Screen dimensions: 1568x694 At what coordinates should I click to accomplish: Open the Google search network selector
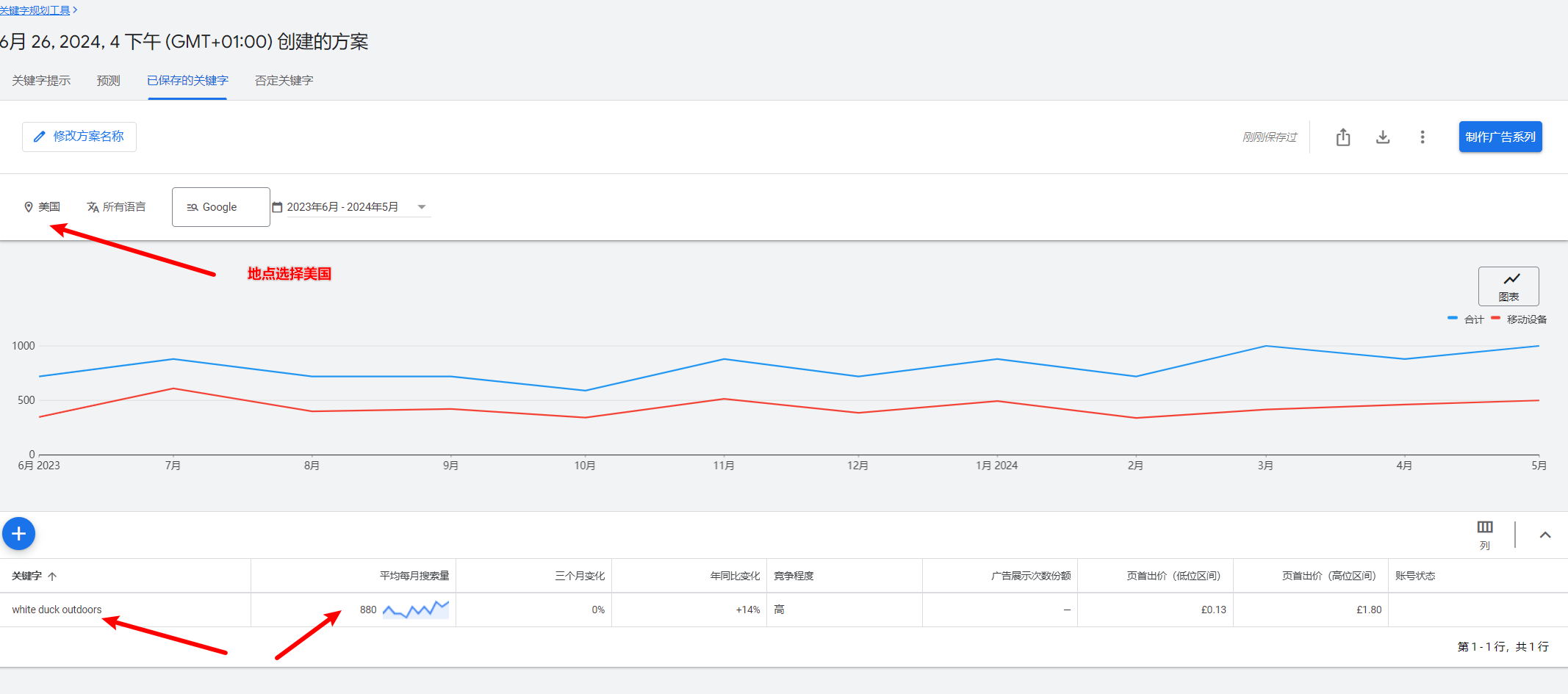tap(220, 207)
